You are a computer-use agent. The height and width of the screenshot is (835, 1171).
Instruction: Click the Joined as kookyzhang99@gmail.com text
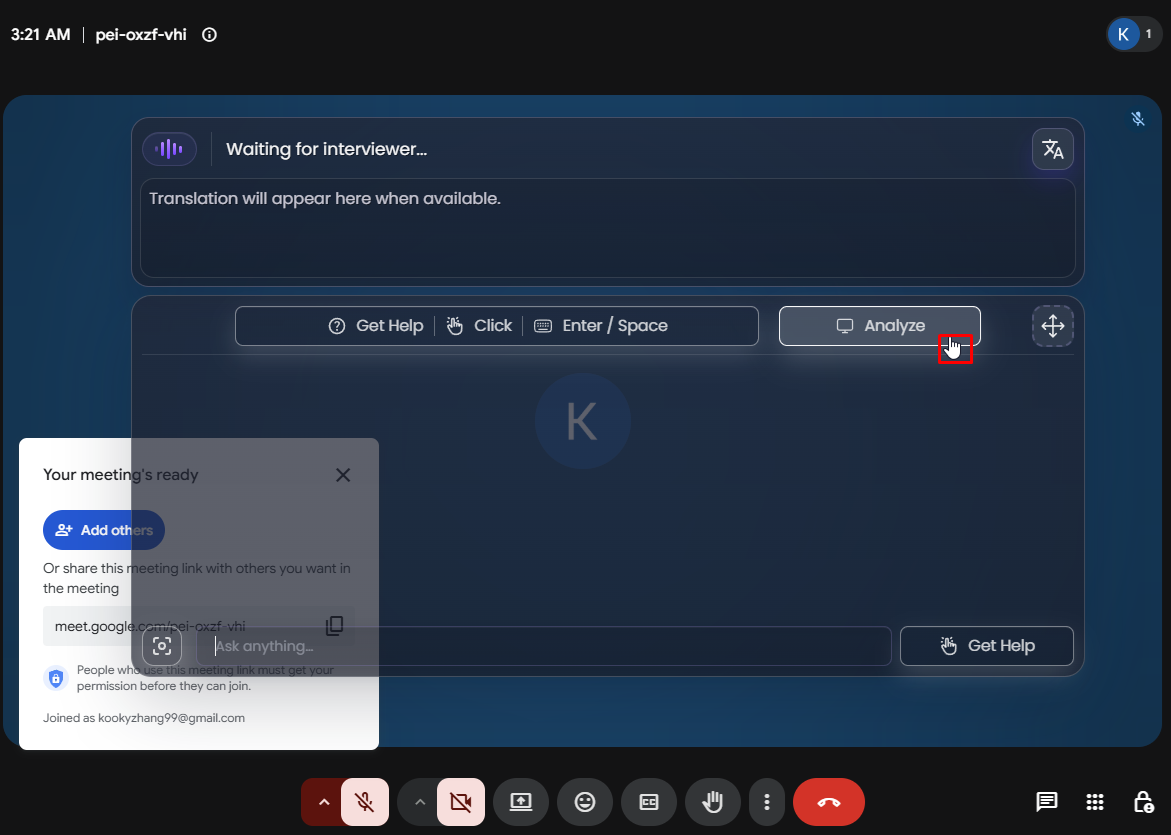tap(143, 718)
